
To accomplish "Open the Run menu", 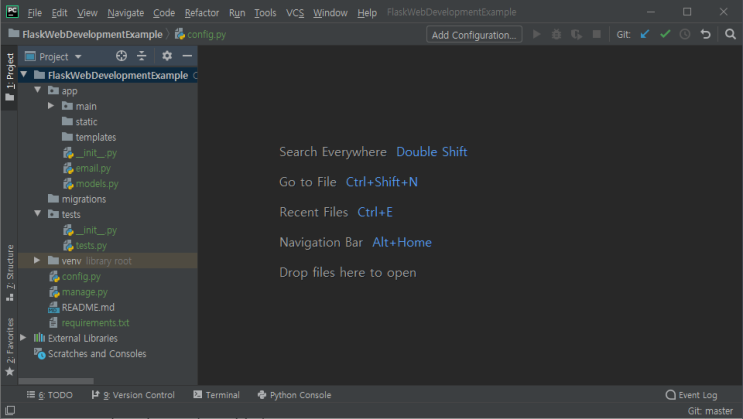I will [237, 13].
